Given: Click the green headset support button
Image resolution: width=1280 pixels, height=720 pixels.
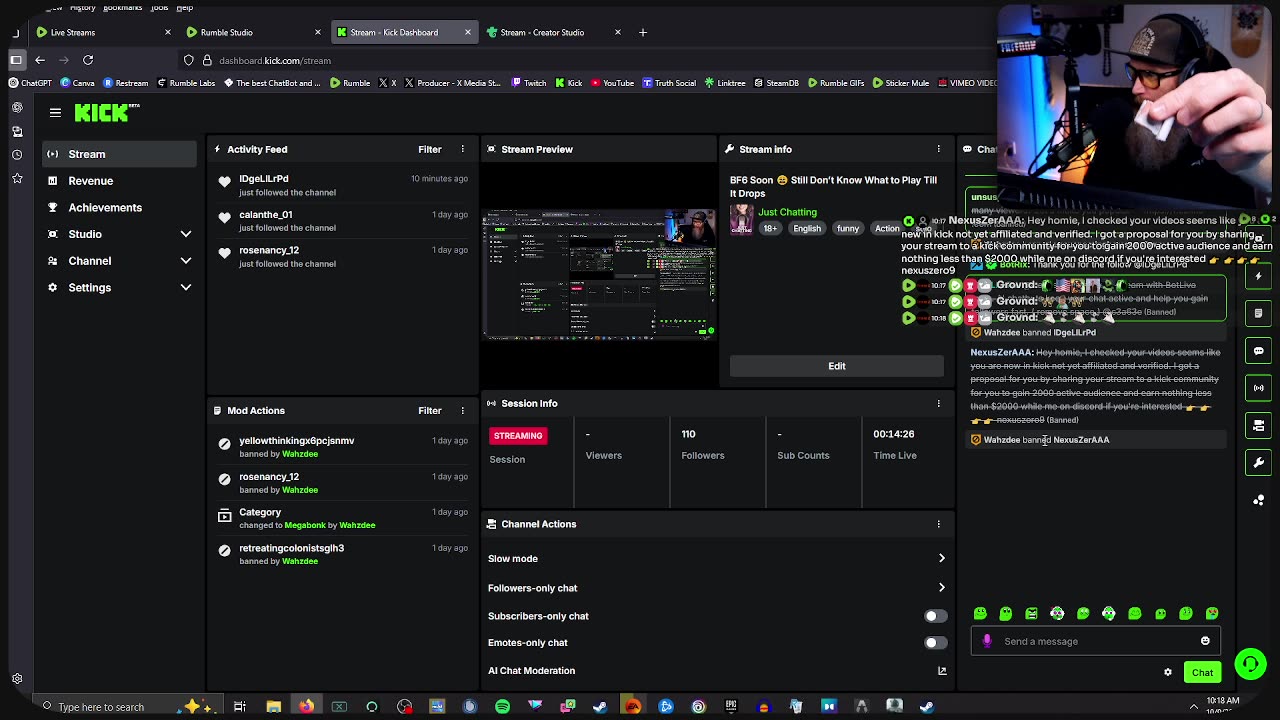Looking at the screenshot, I should (x=1250, y=664).
